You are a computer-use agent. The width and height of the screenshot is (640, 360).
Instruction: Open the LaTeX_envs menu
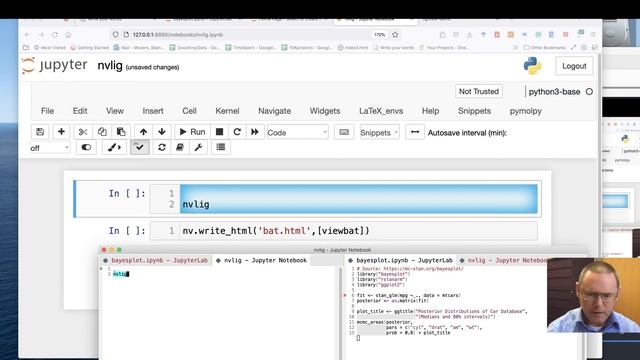(381, 111)
